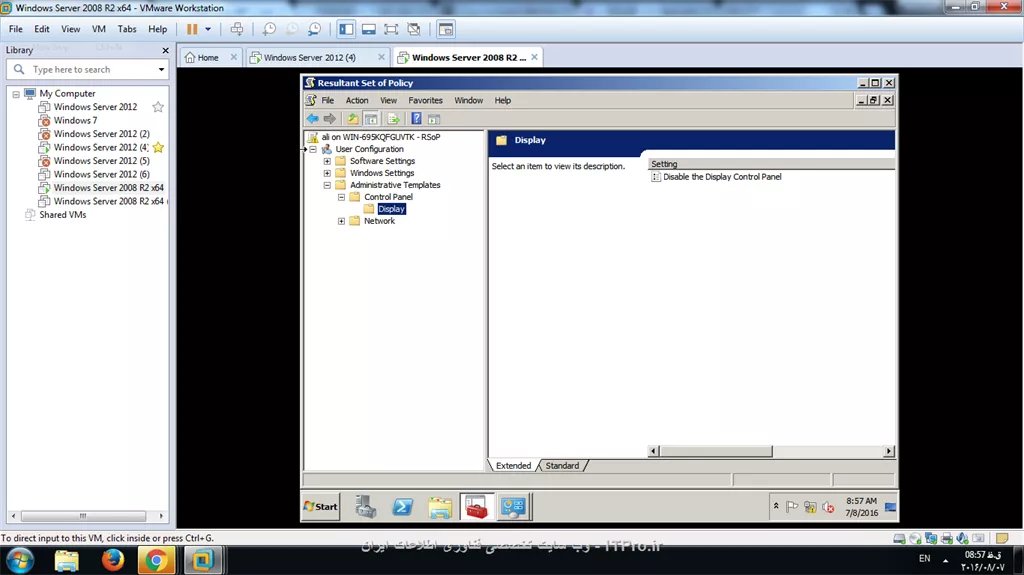
Task: Click the Setting column header
Action: click(x=771, y=164)
